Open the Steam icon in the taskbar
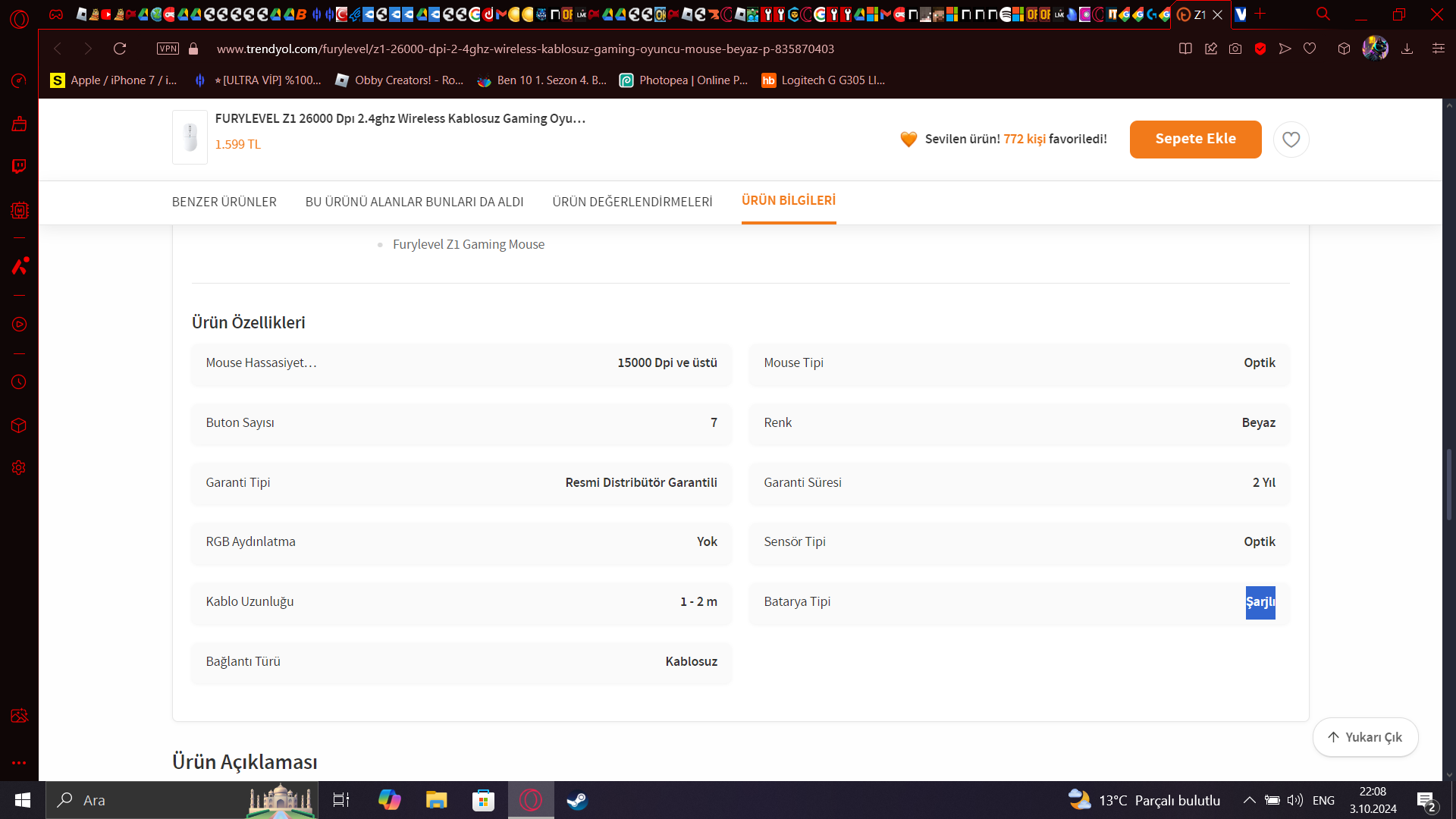Screen dimensions: 1456x819 (x=577, y=800)
